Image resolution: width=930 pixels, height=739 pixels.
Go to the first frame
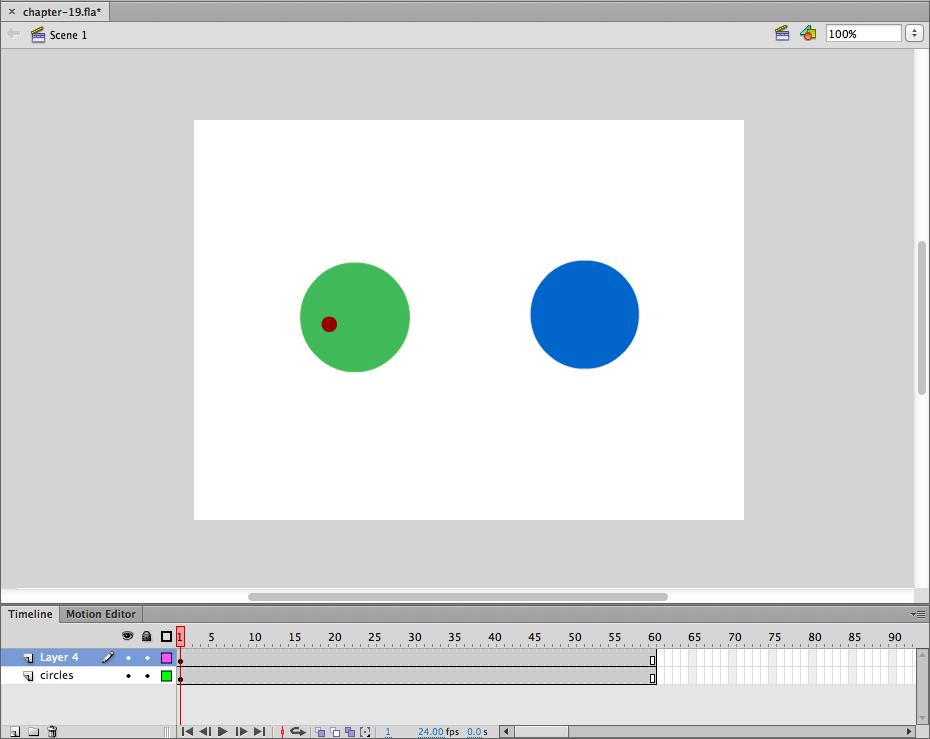pos(187,732)
